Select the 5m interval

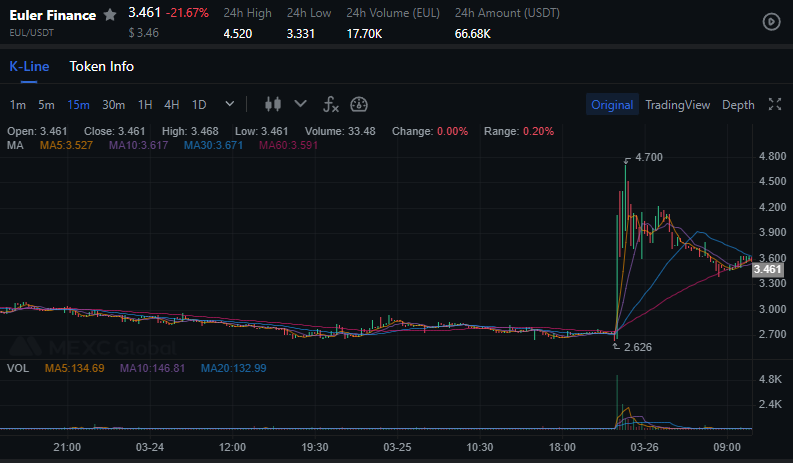(x=46, y=105)
